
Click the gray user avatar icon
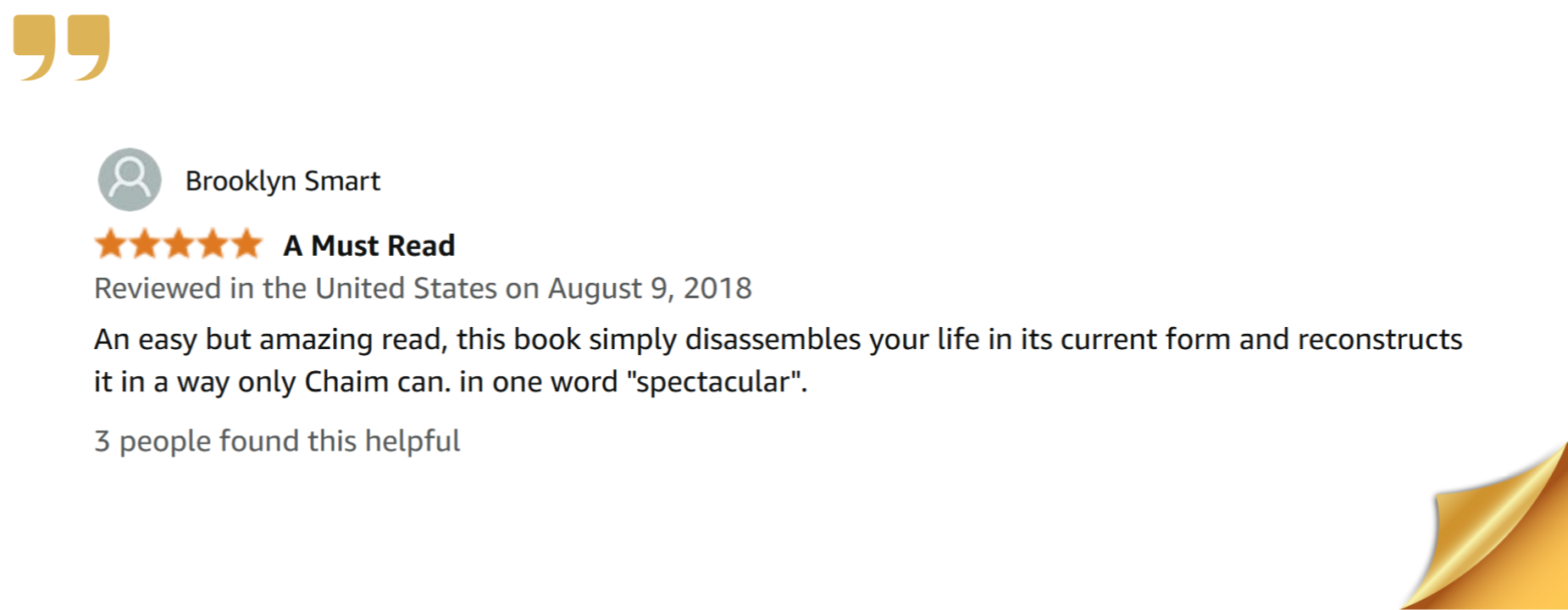[x=130, y=180]
